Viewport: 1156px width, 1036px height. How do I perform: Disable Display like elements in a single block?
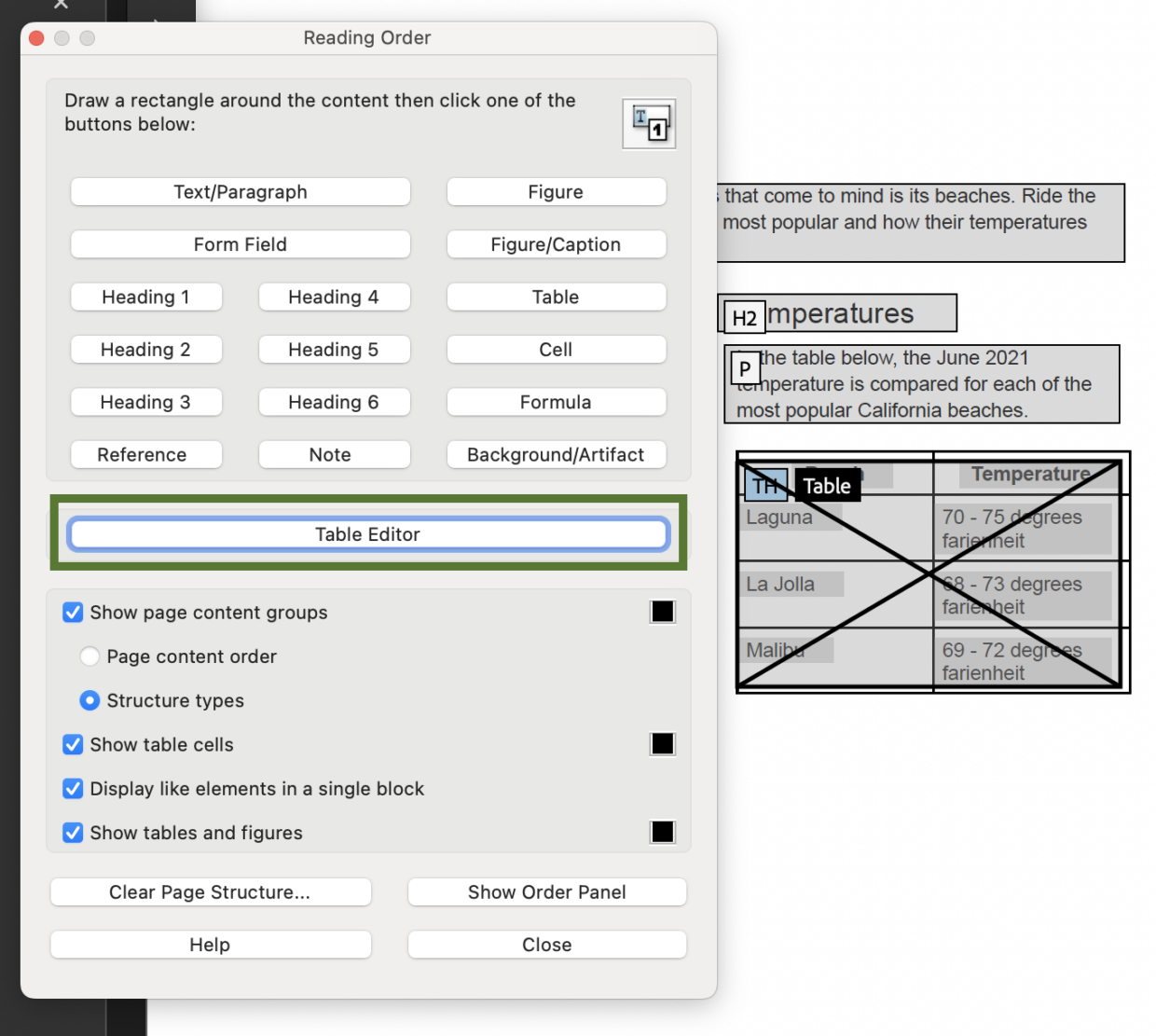[73, 789]
